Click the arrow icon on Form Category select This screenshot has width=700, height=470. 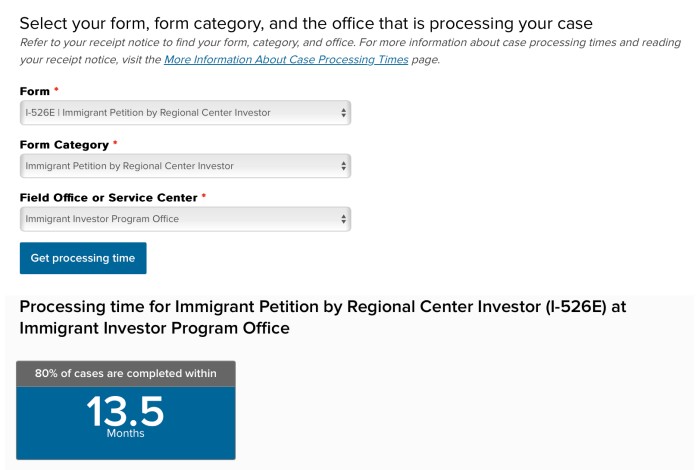tap(344, 166)
